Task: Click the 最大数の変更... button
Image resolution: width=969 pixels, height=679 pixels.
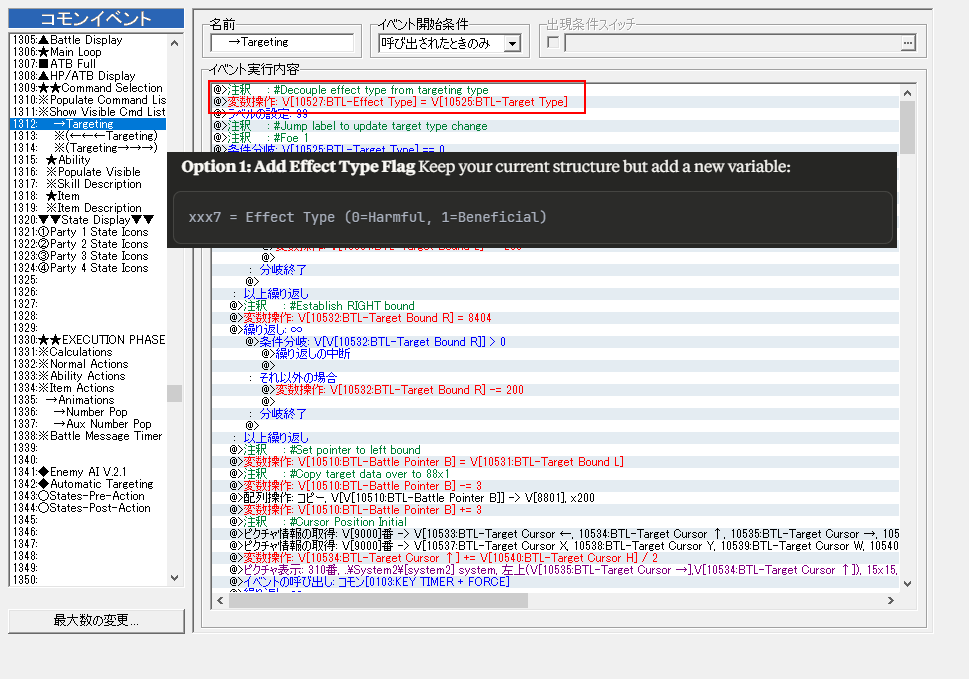Action: click(96, 620)
